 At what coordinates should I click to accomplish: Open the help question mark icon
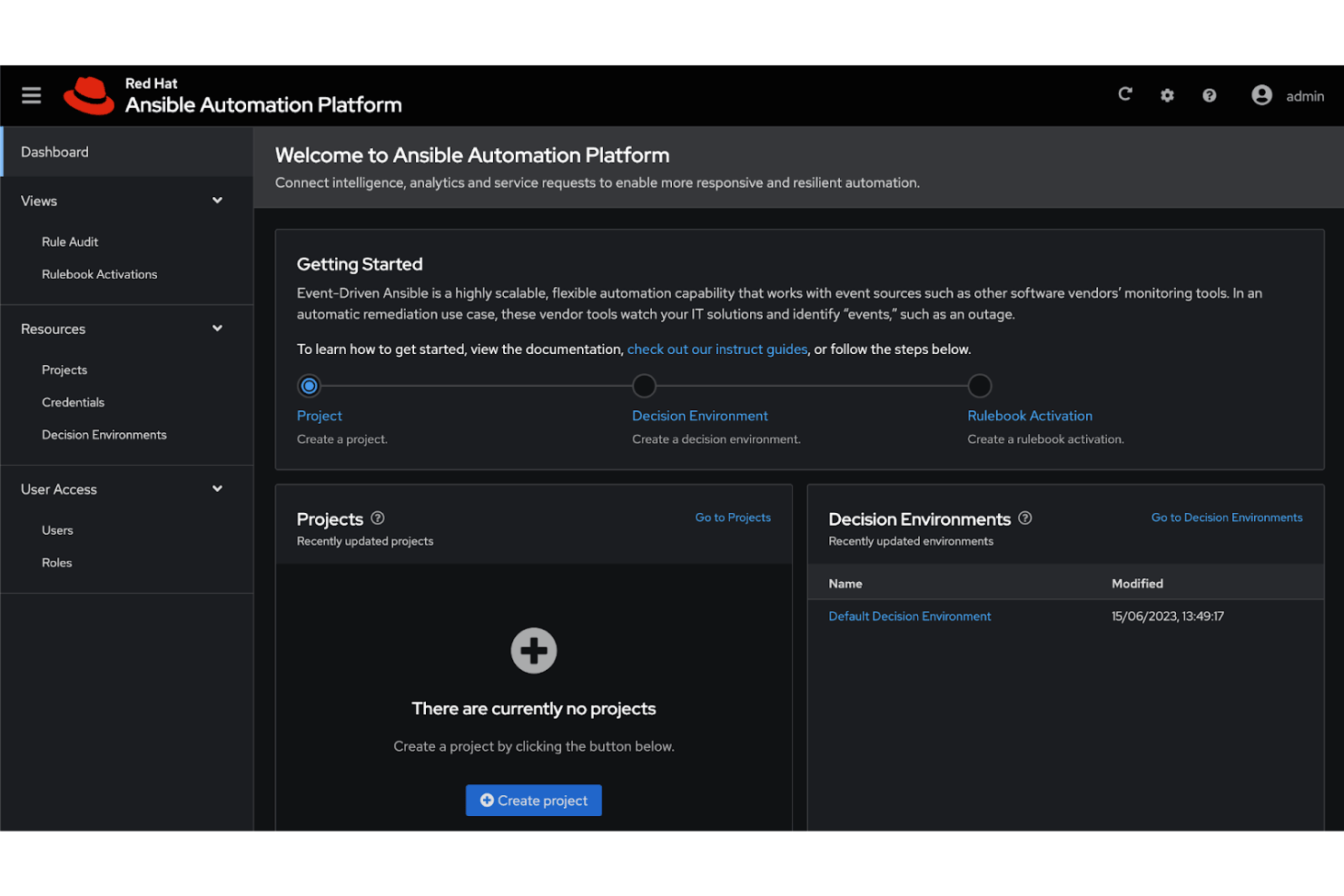[1210, 95]
